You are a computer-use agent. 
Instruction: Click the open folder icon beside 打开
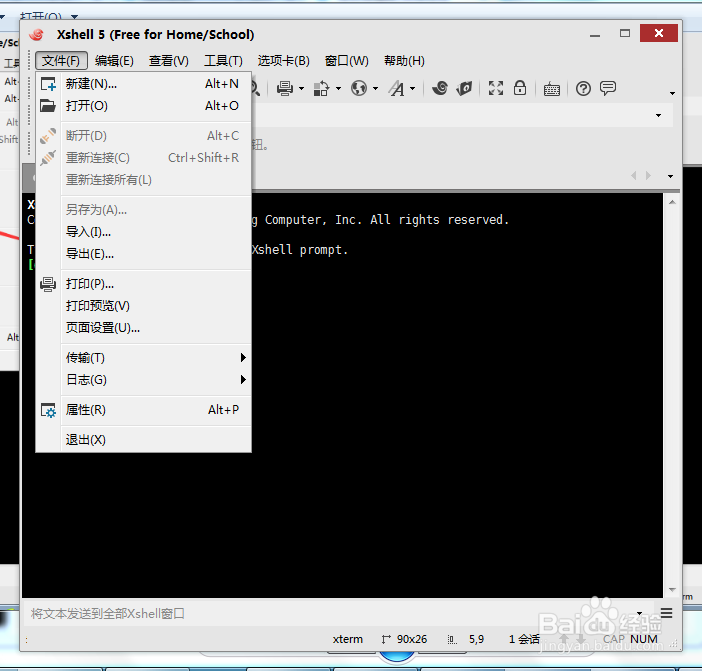48,106
